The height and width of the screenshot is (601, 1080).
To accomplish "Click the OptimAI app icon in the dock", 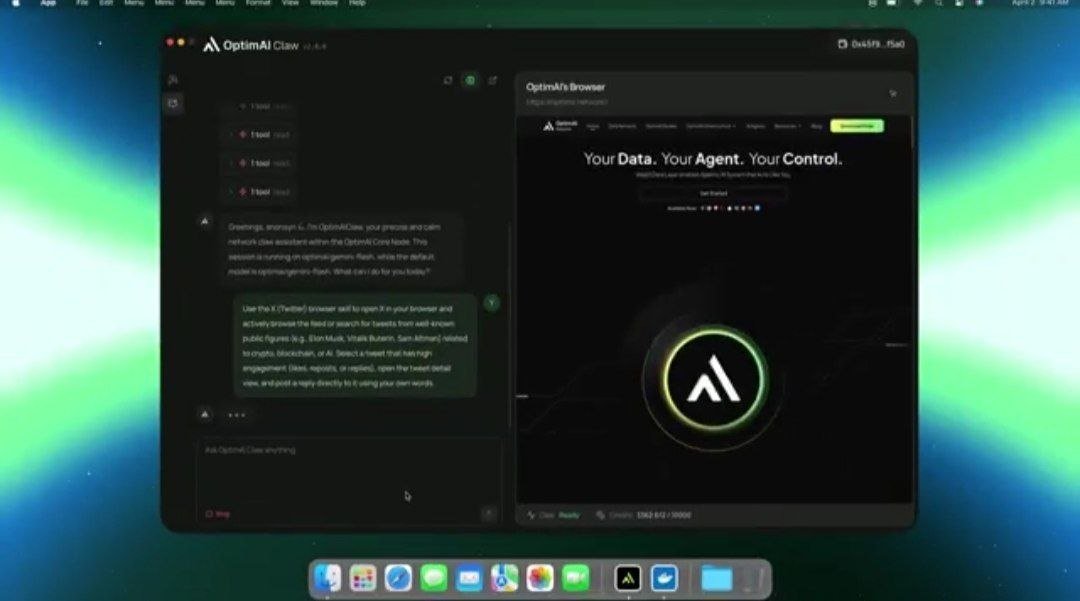I will click(627, 578).
